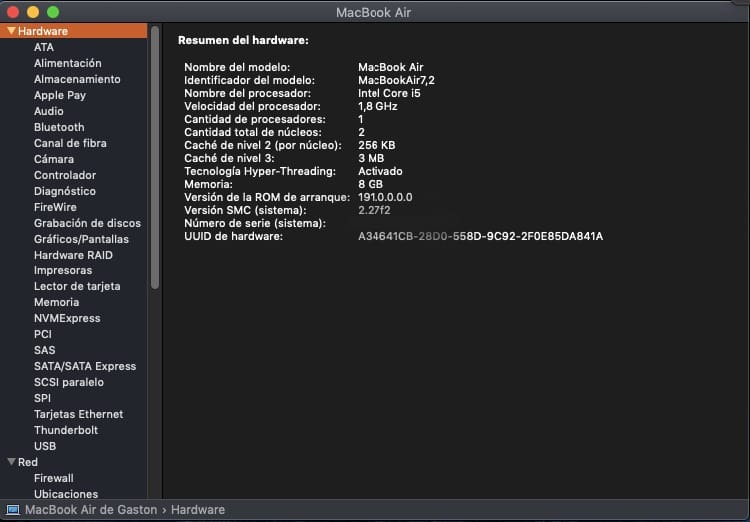Click the SMC version 2.27f2

tap(374, 210)
